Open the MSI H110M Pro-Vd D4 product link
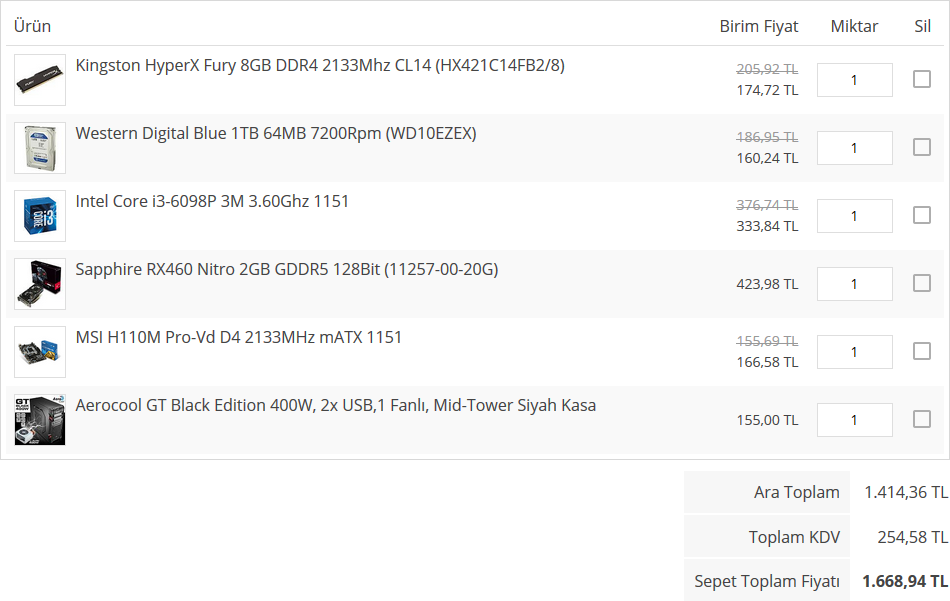950x601 pixels. pos(238,337)
